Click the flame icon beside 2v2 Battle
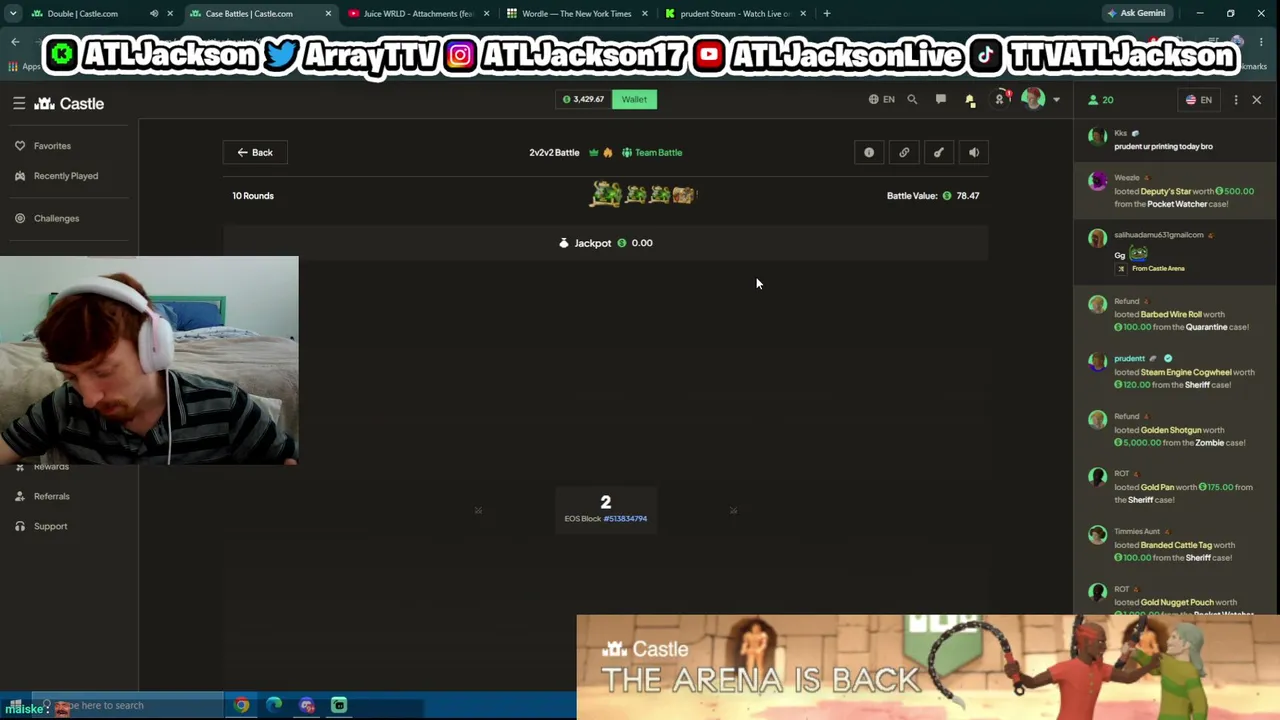1280x720 pixels. click(x=607, y=152)
